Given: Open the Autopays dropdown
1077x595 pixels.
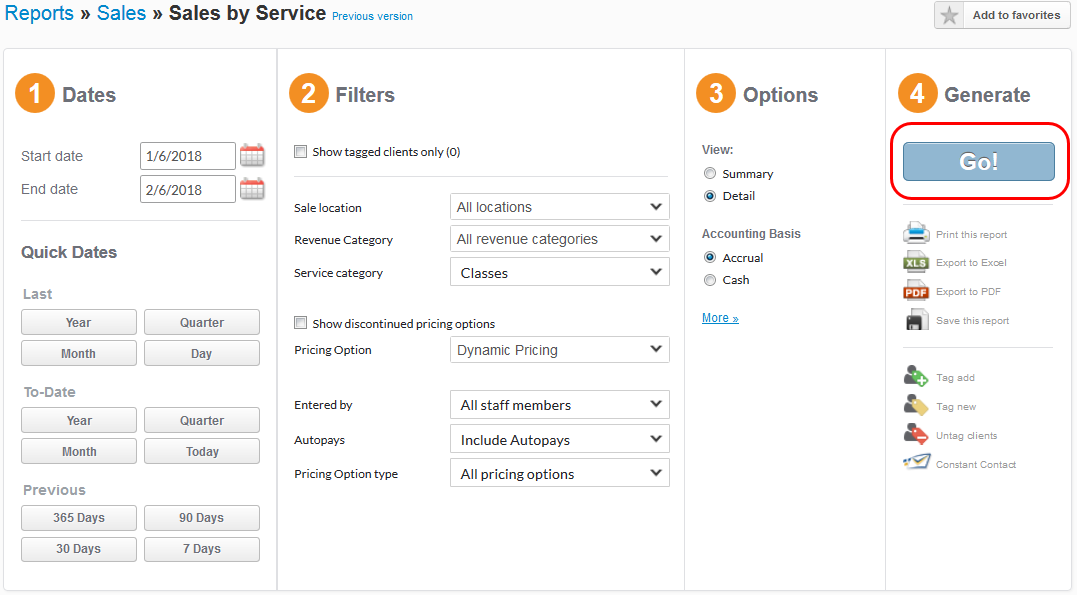Looking at the screenshot, I should tap(559, 438).
